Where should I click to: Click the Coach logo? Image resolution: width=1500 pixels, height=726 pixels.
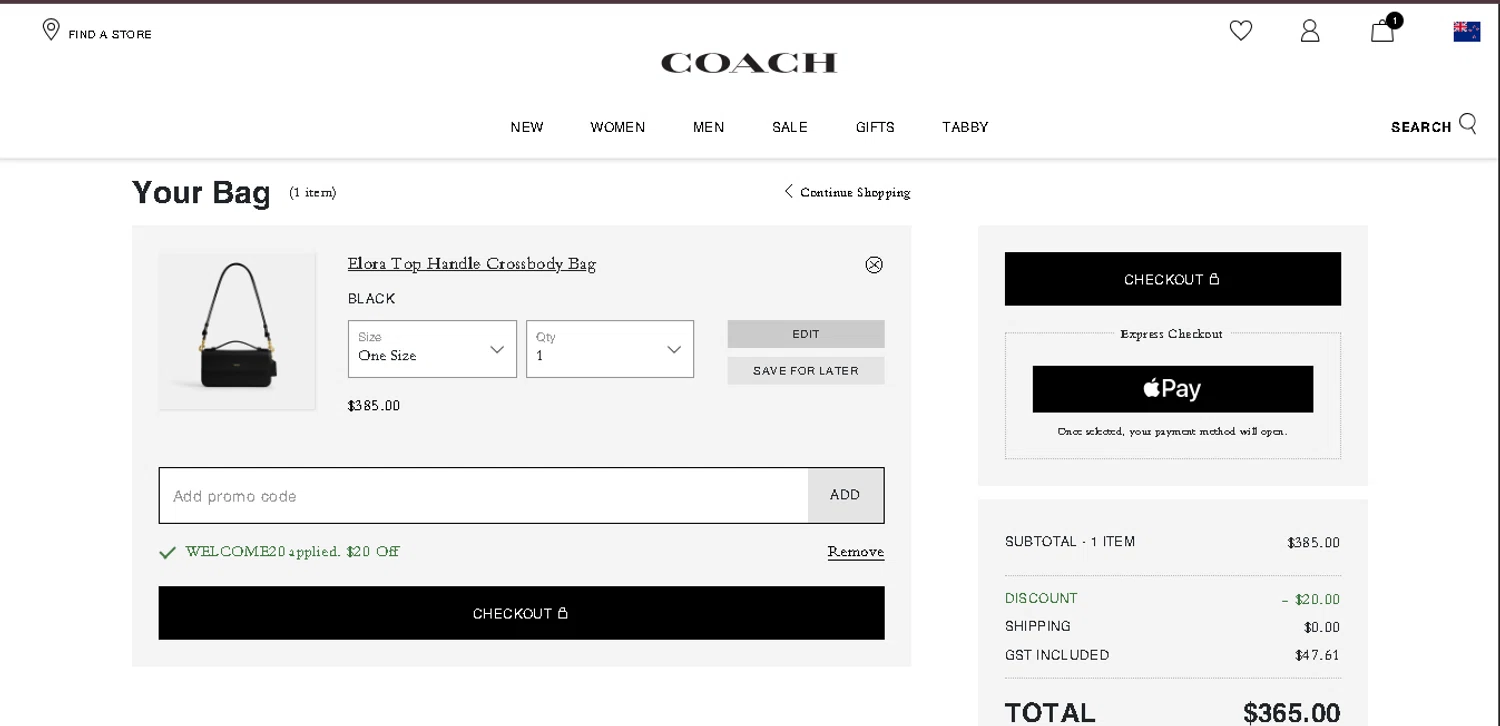749,63
